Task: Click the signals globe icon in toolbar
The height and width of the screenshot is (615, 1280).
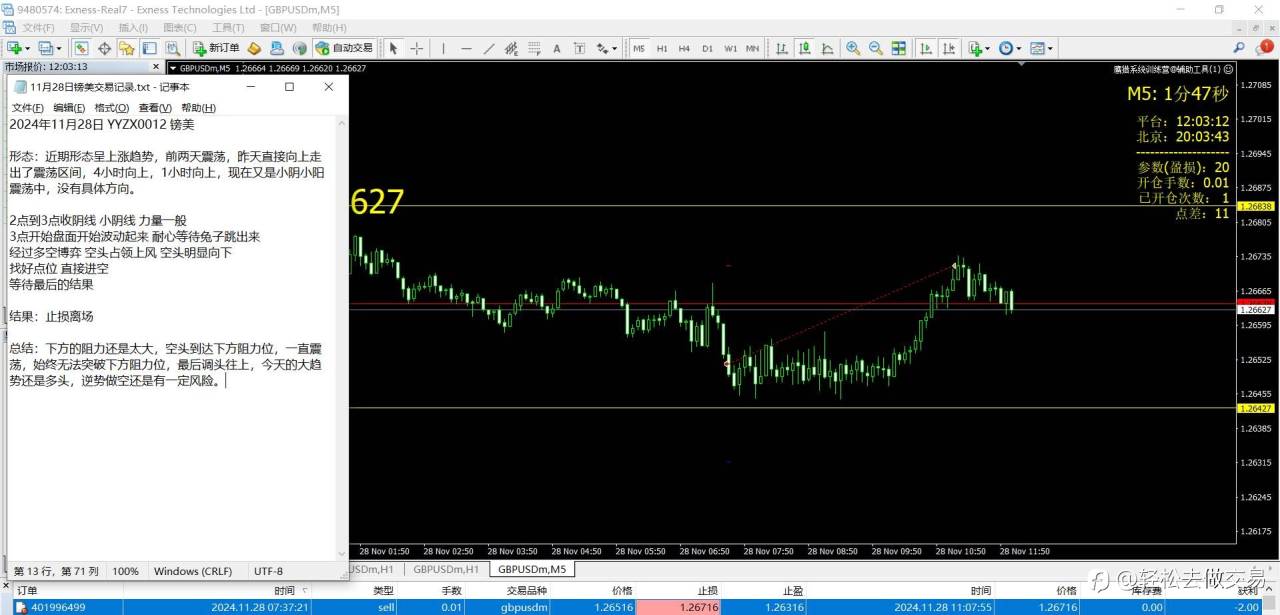Action: [x=299, y=48]
